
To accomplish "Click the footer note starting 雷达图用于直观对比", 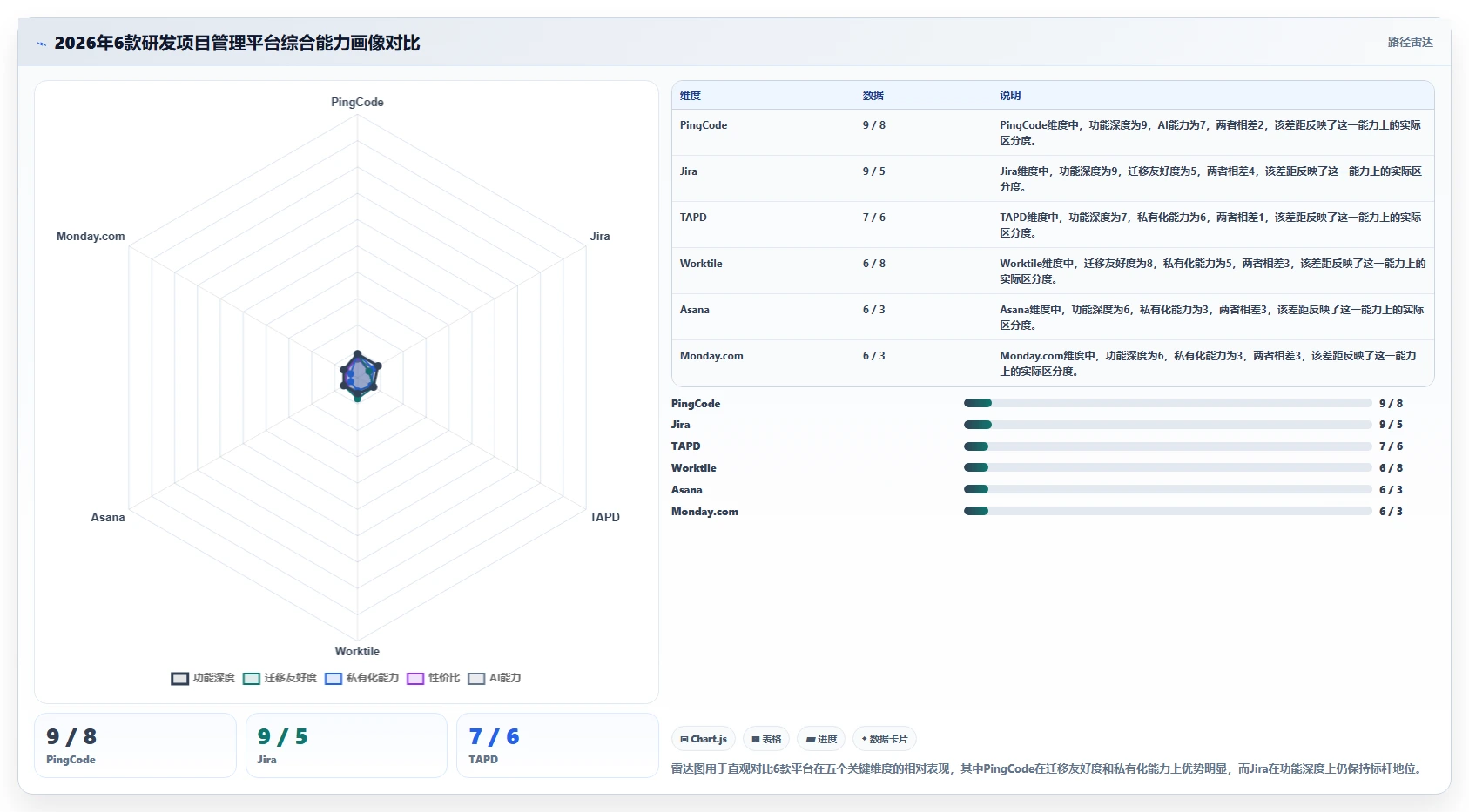I will pyautogui.click(x=1048, y=768).
